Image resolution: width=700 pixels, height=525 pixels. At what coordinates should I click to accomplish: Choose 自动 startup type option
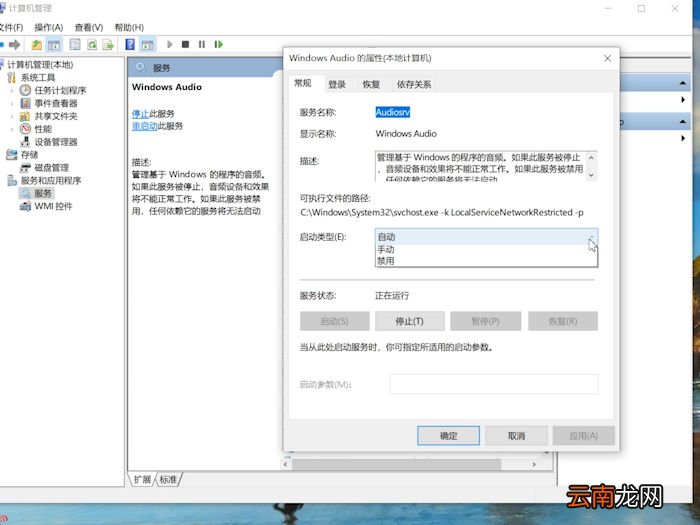[x=486, y=237]
